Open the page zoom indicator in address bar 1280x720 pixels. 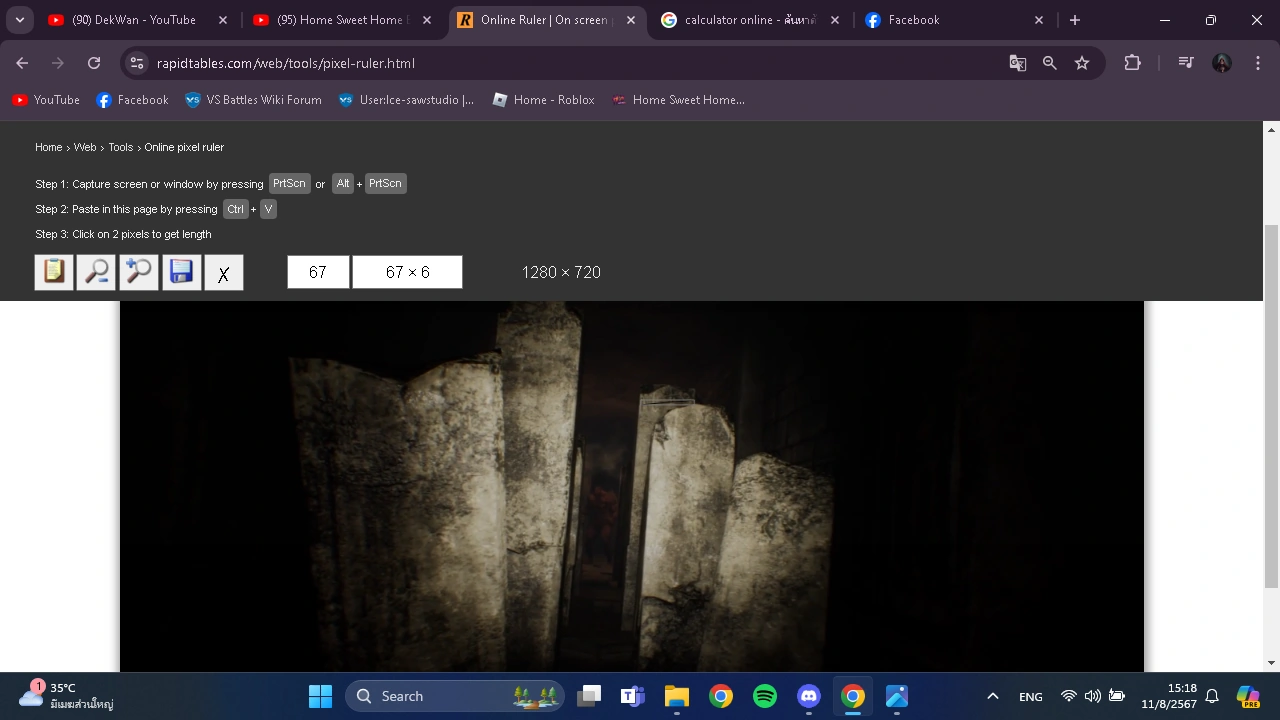(x=1050, y=63)
